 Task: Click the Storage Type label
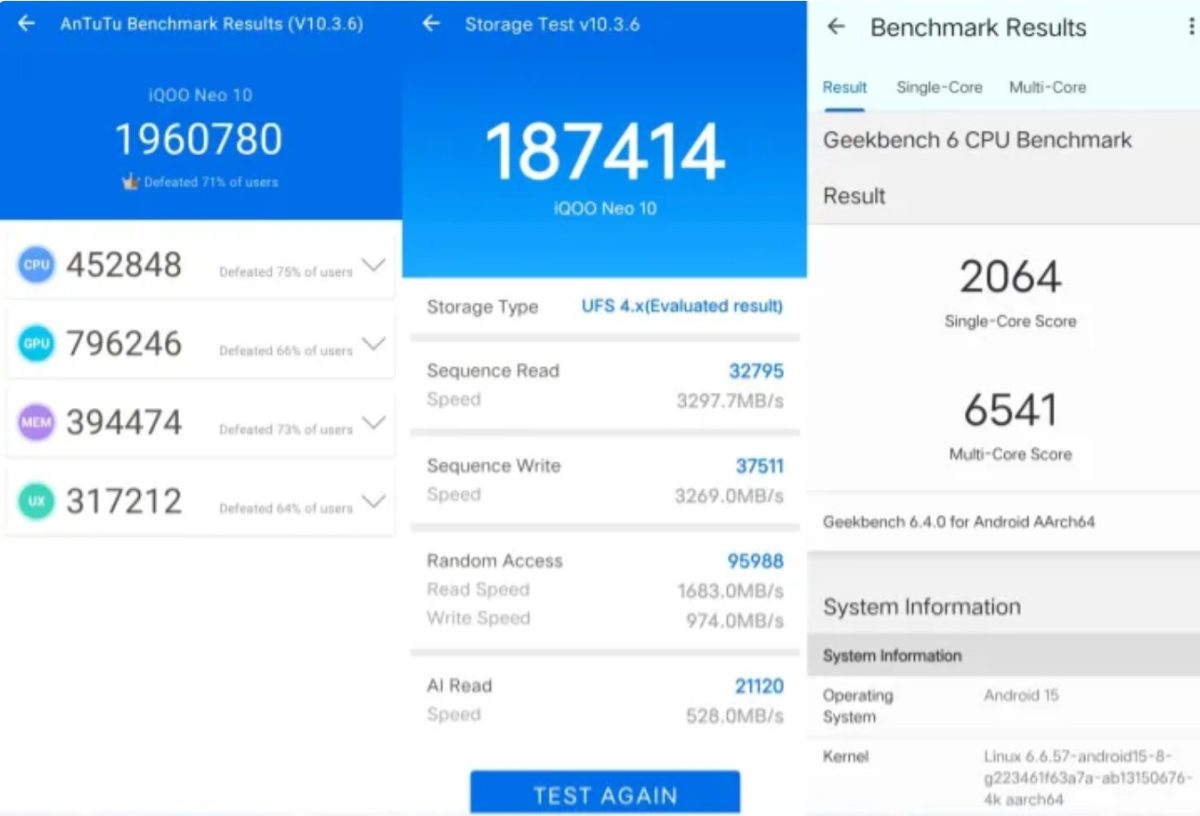tap(482, 307)
